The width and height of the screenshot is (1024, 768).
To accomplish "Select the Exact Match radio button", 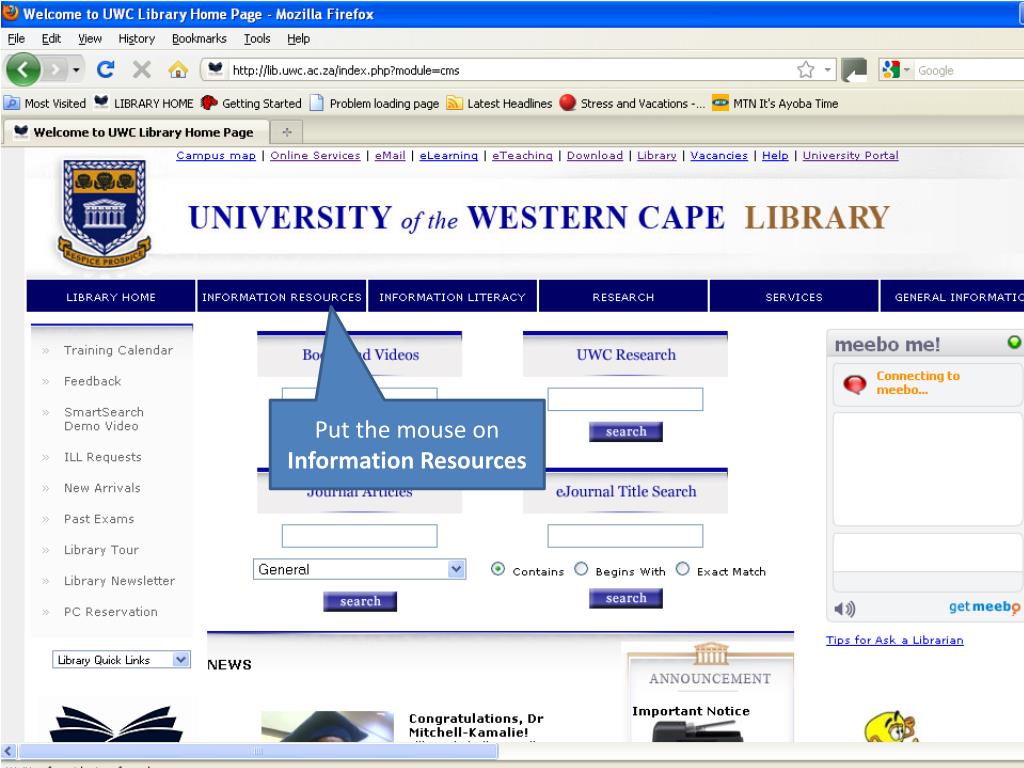I will tap(682, 569).
